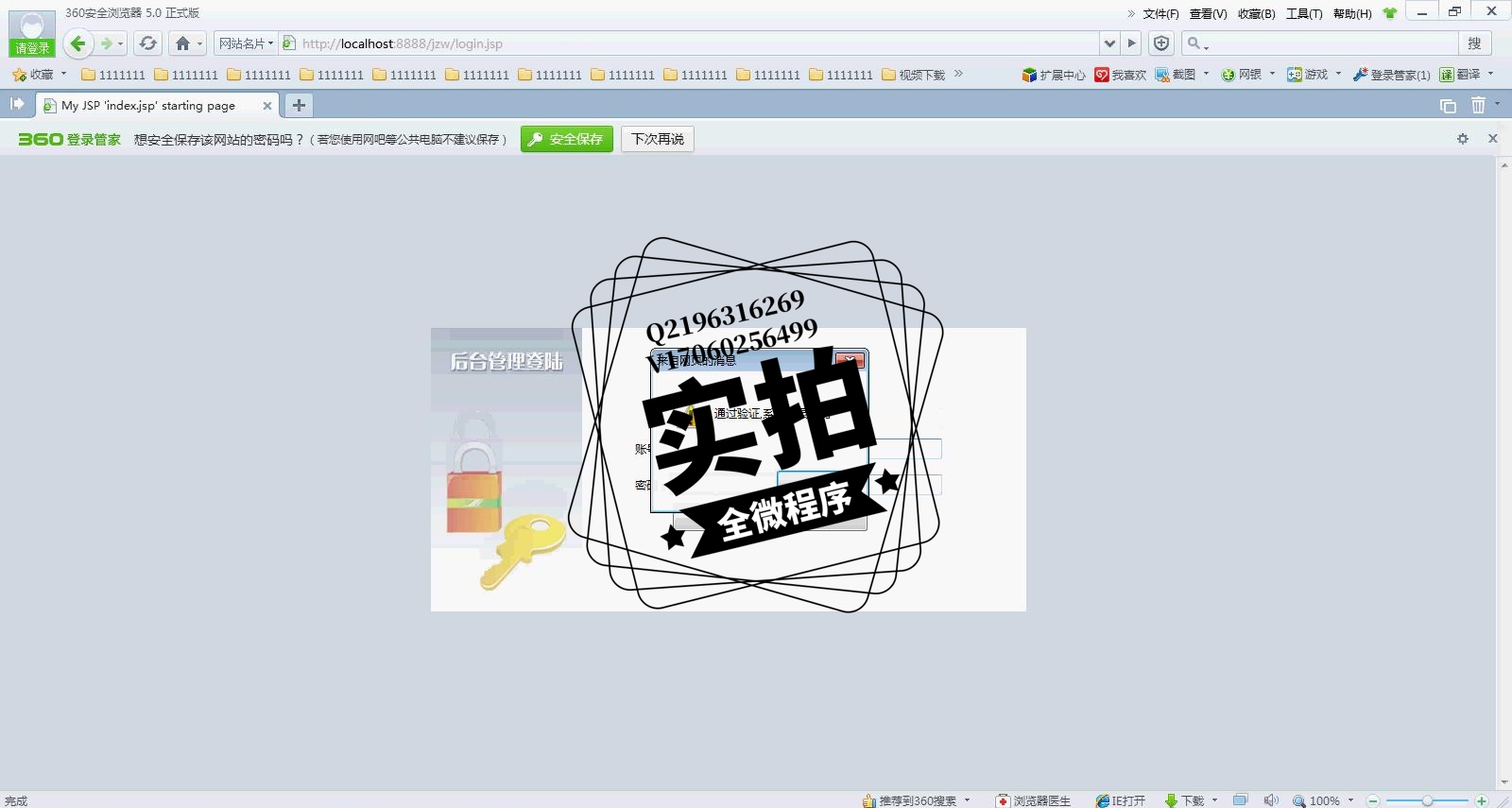Viewport: 1512px width, 808px height.
Task: Open the 工具(T) menu
Action: (1304, 13)
